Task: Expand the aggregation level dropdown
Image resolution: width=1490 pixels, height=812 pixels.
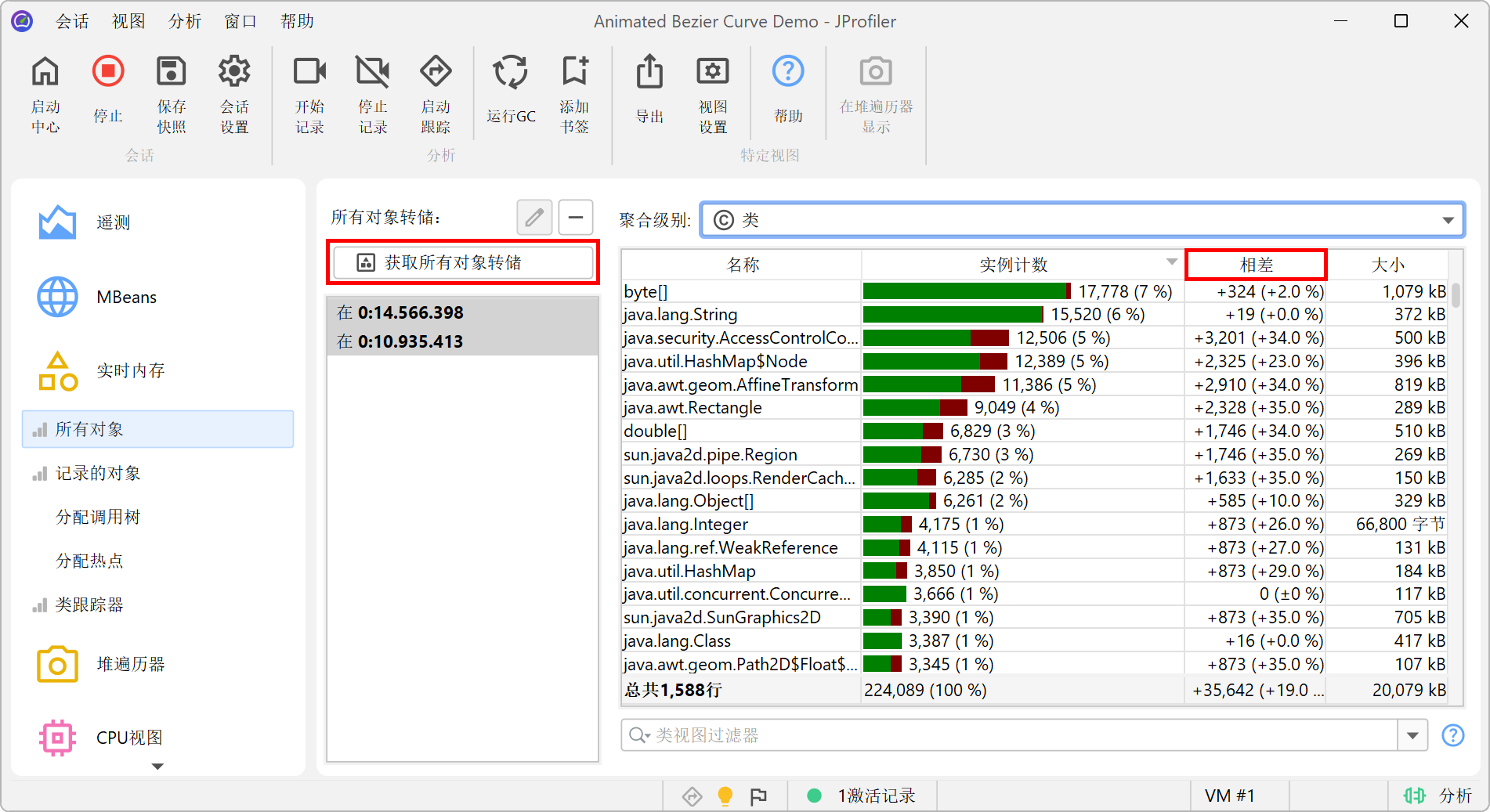Action: click(x=1448, y=220)
